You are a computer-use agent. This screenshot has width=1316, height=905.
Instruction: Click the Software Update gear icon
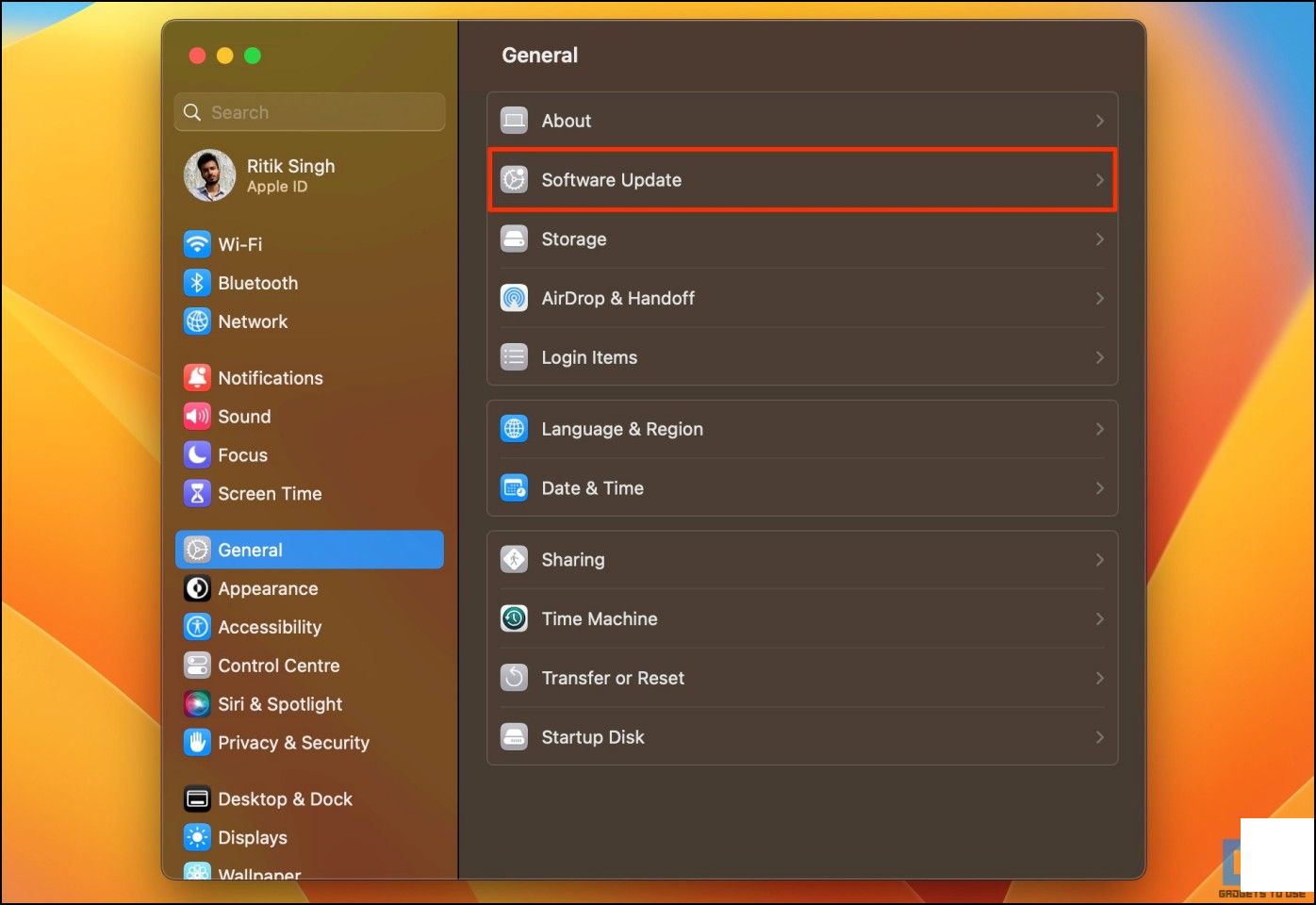(x=514, y=179)
